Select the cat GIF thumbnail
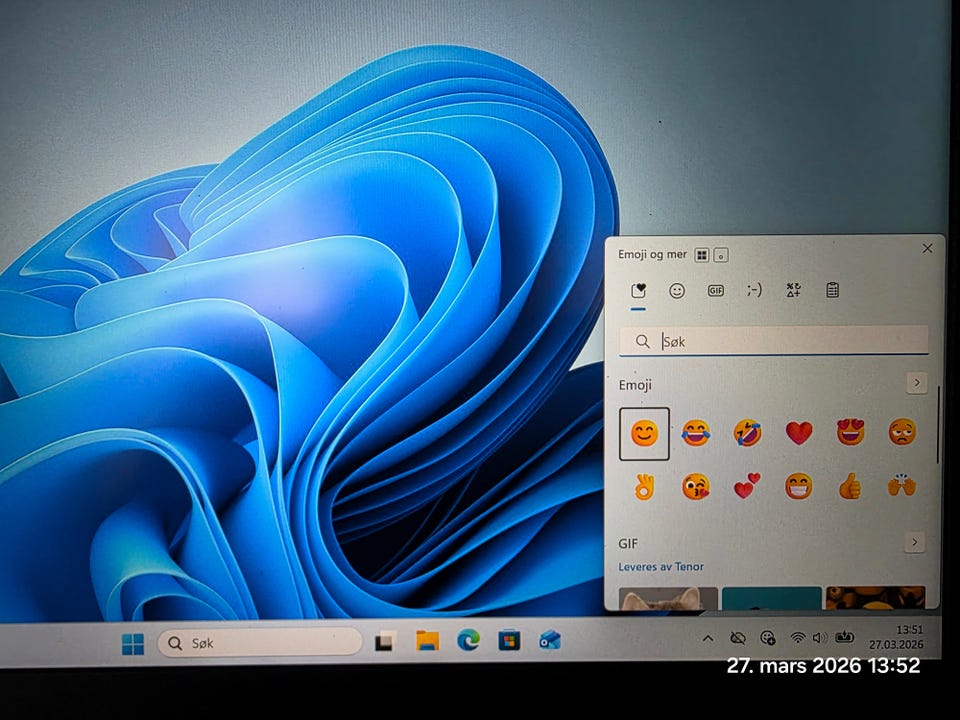This screenshot has width=960, height=720. [x=668, y=598]
